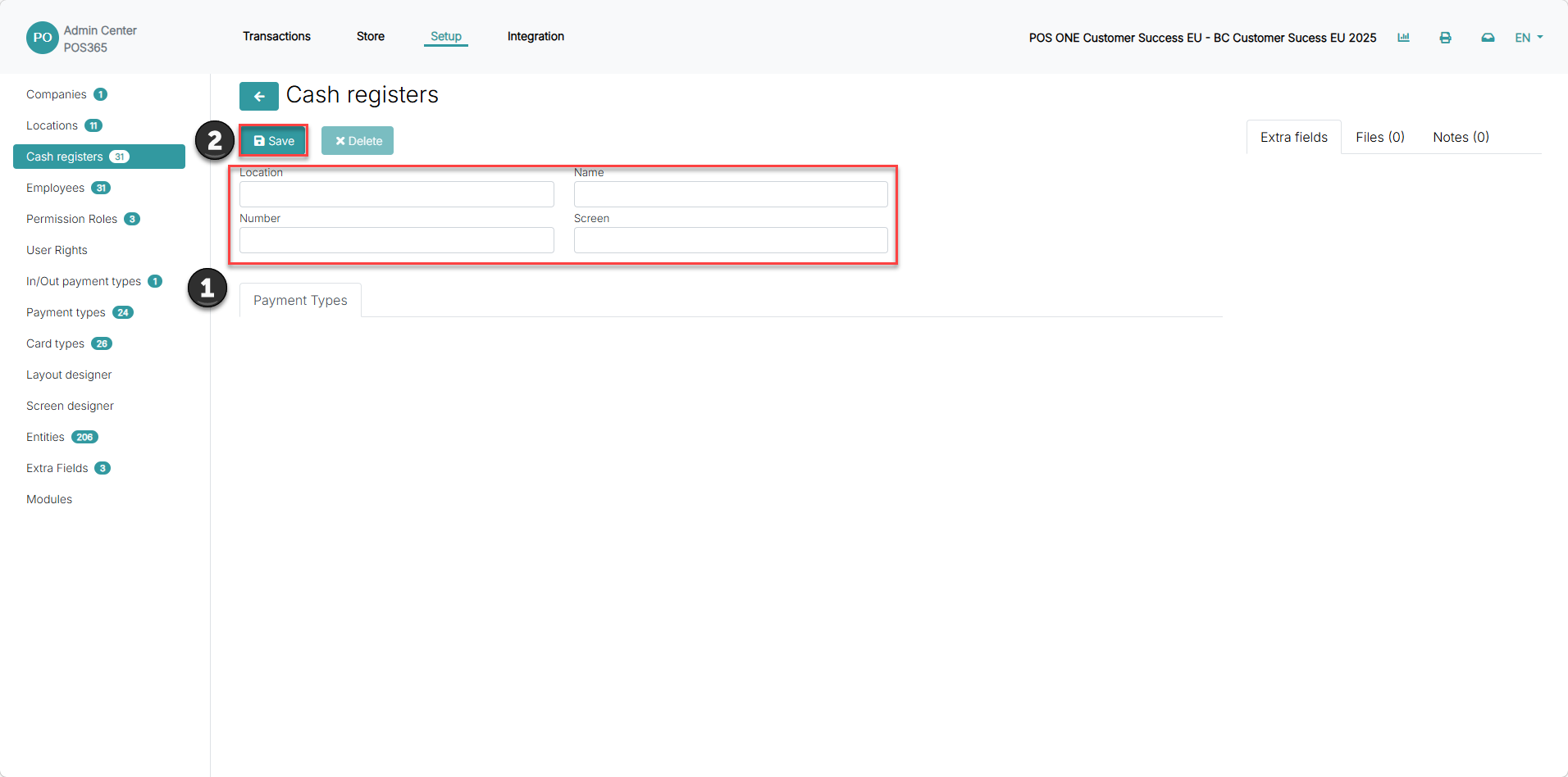The image size is (1568, 777).
Task: Open the Transactions menu
Action: tap(276, 36)
